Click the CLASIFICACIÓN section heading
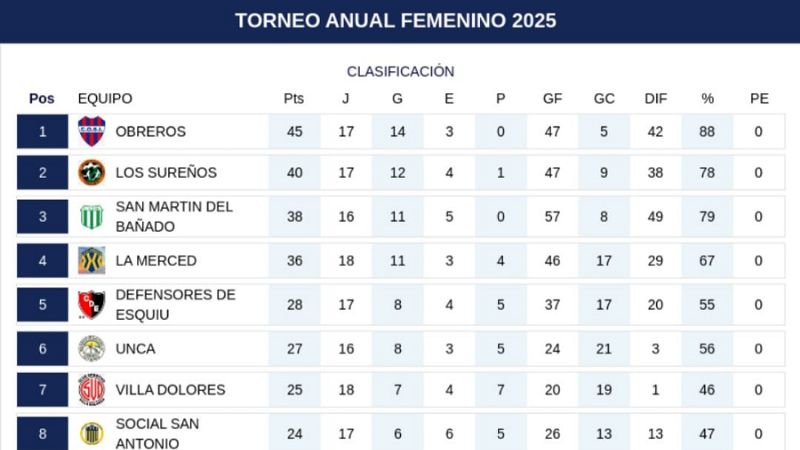Image resolution: width=800 pixels, height=450 pixels. [x=400, y=72]
